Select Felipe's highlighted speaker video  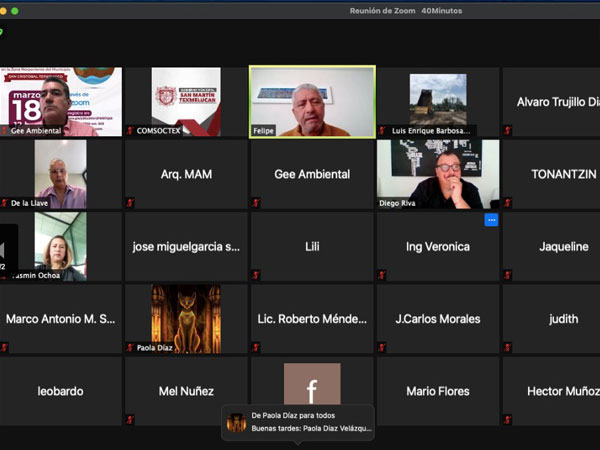click(311, 101)
